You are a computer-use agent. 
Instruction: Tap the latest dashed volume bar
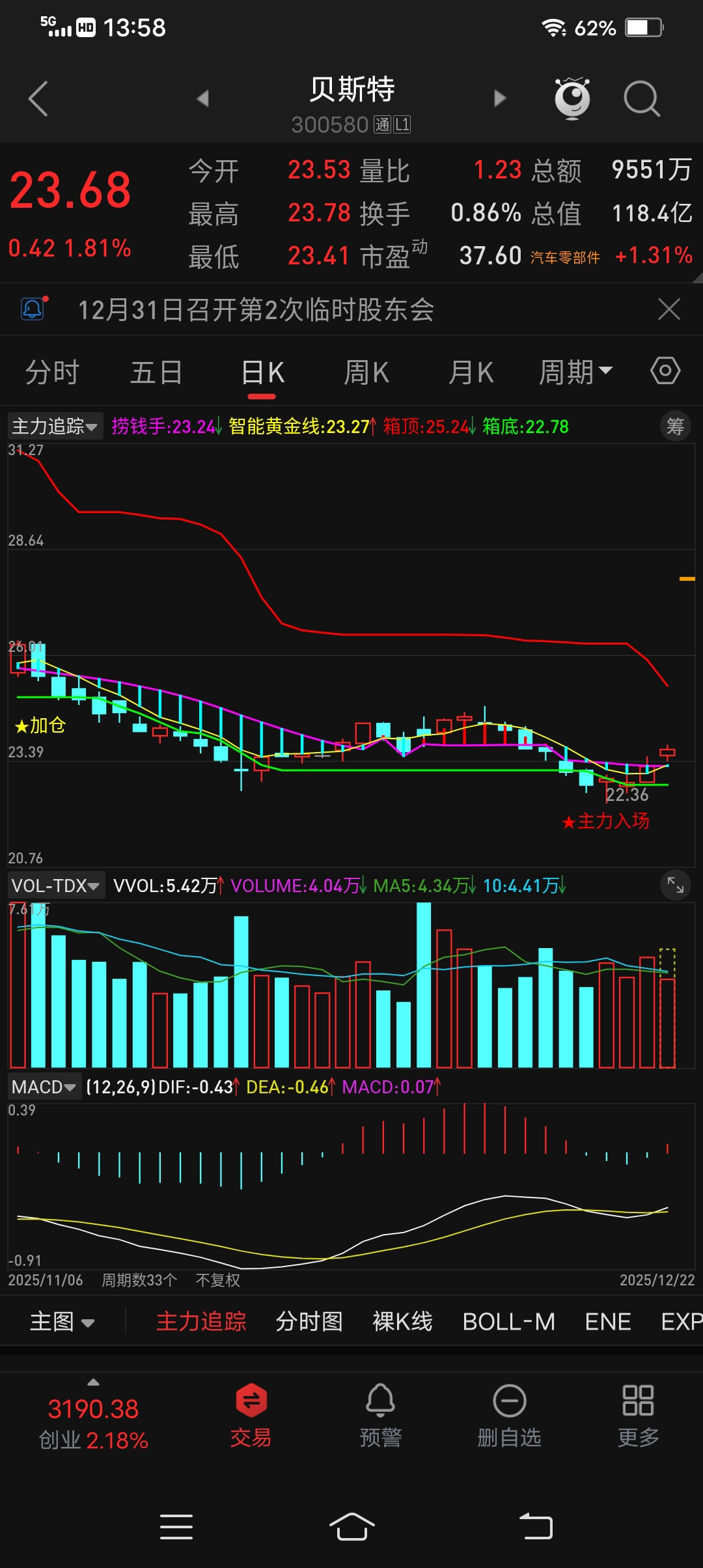tap(667, 1007)
